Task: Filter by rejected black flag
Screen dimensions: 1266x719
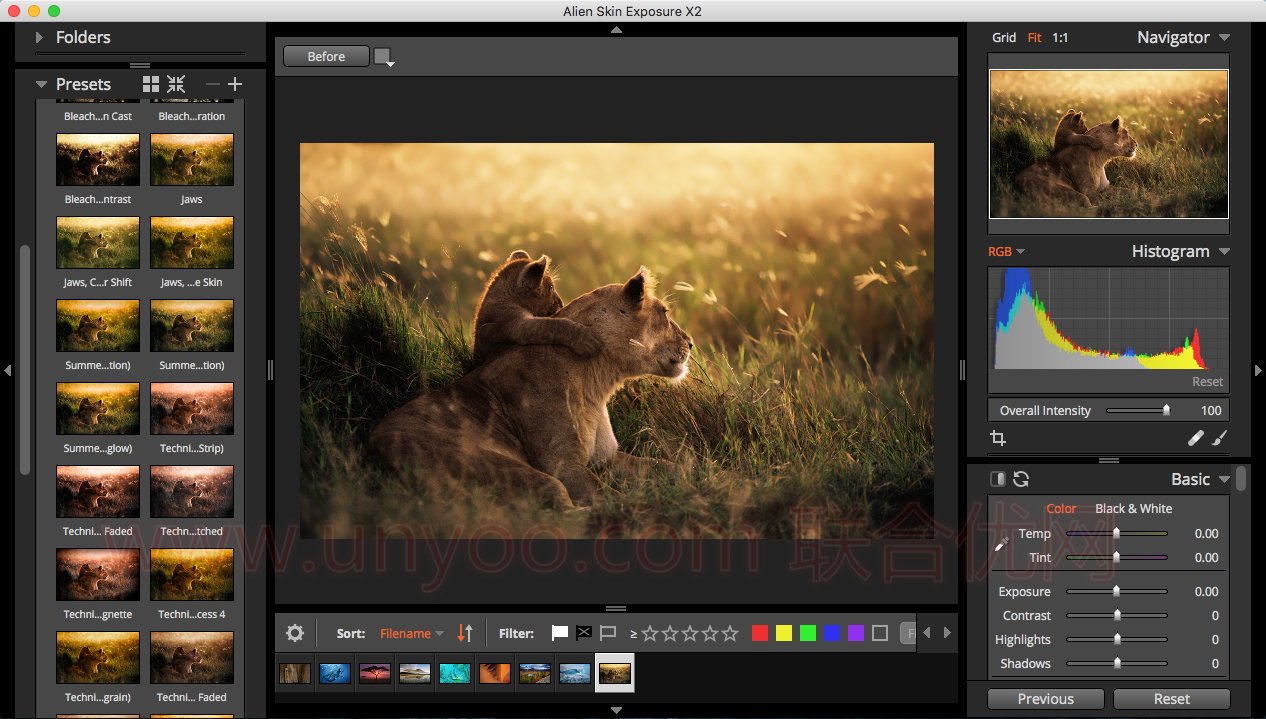Action: coord(584,633)
